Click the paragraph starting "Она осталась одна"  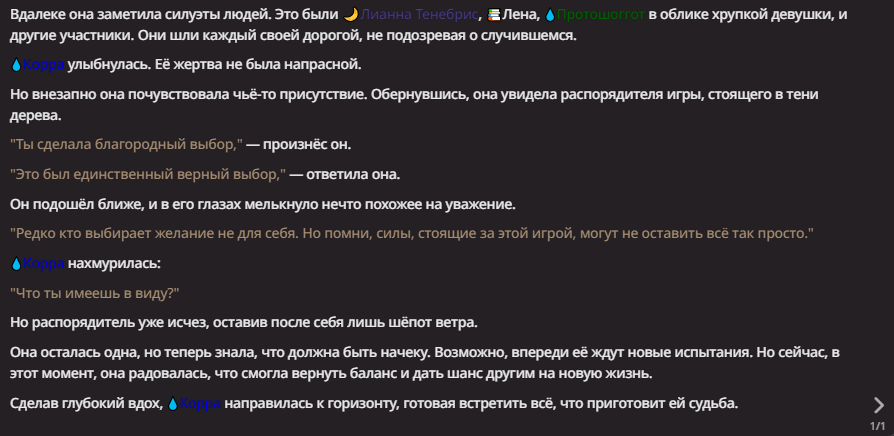[425, 363]
